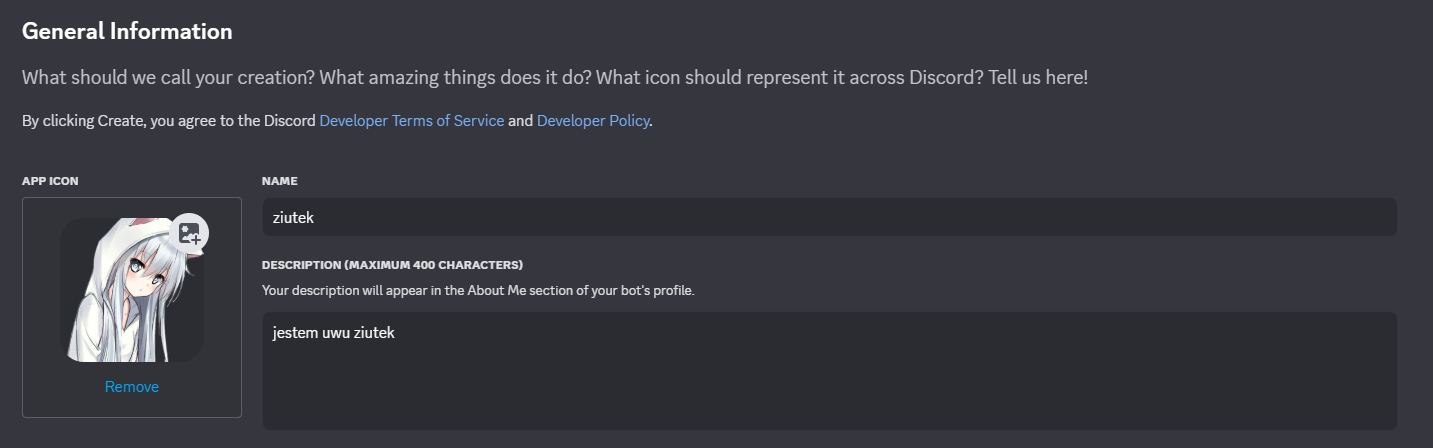Click the APP ICON label
Screen dimensions: 1433x448
(x=50, y=181)
